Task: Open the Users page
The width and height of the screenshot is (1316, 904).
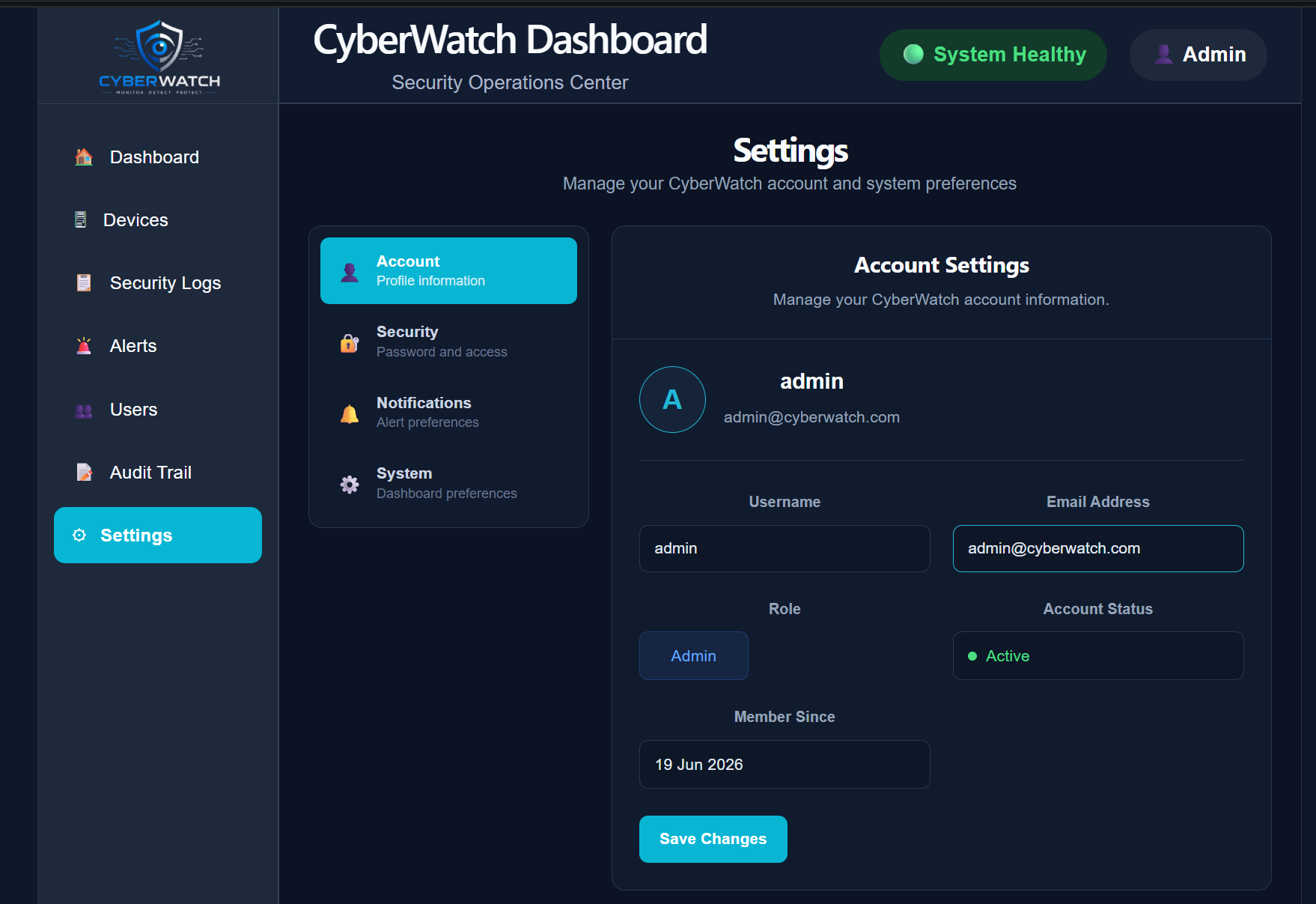Action: coord(158,410)
